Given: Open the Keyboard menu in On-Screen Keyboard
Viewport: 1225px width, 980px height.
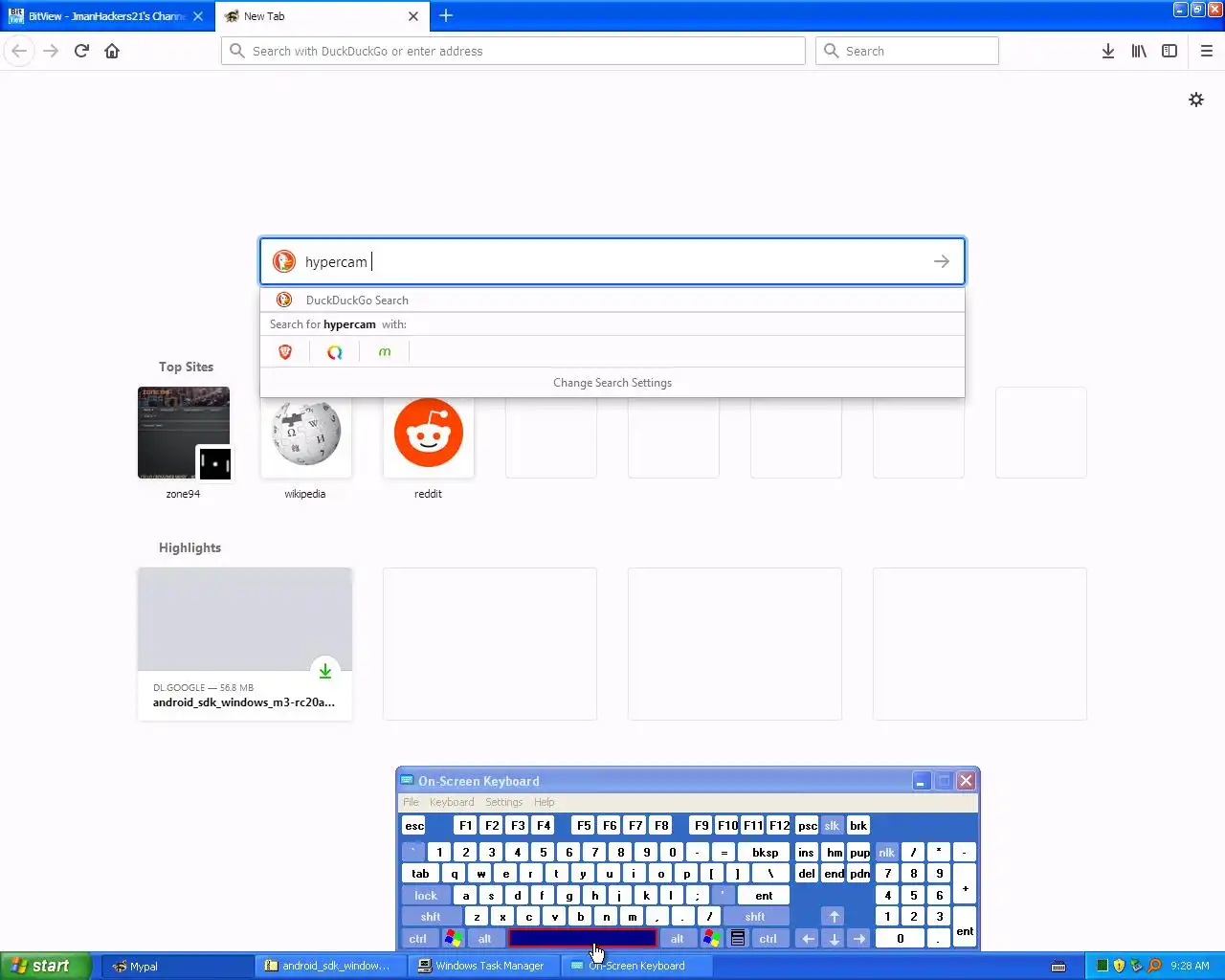Looking at the screenshot, I should point(452,802).
